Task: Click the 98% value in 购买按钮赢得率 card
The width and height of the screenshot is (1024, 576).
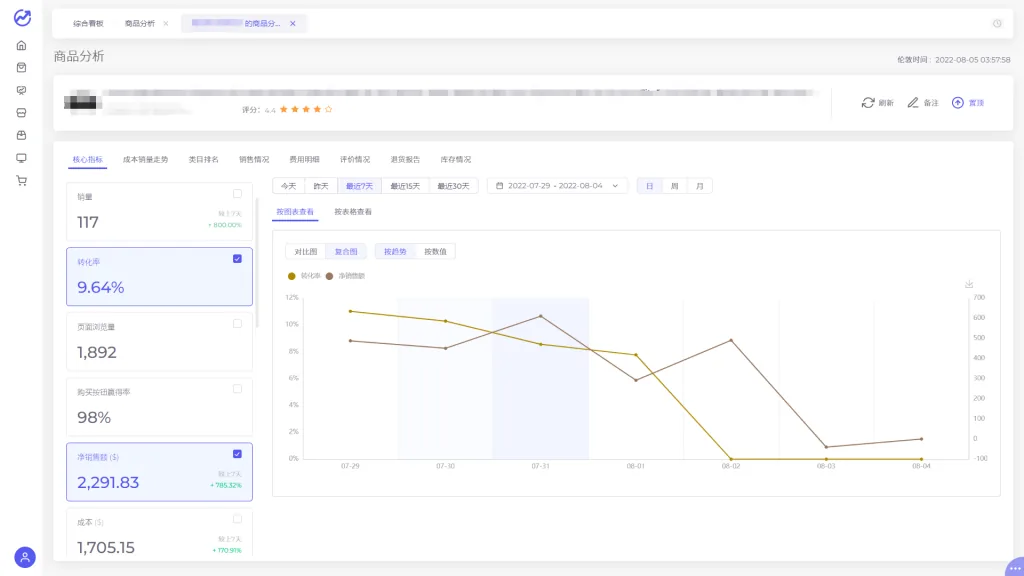Action: point(94,417)
